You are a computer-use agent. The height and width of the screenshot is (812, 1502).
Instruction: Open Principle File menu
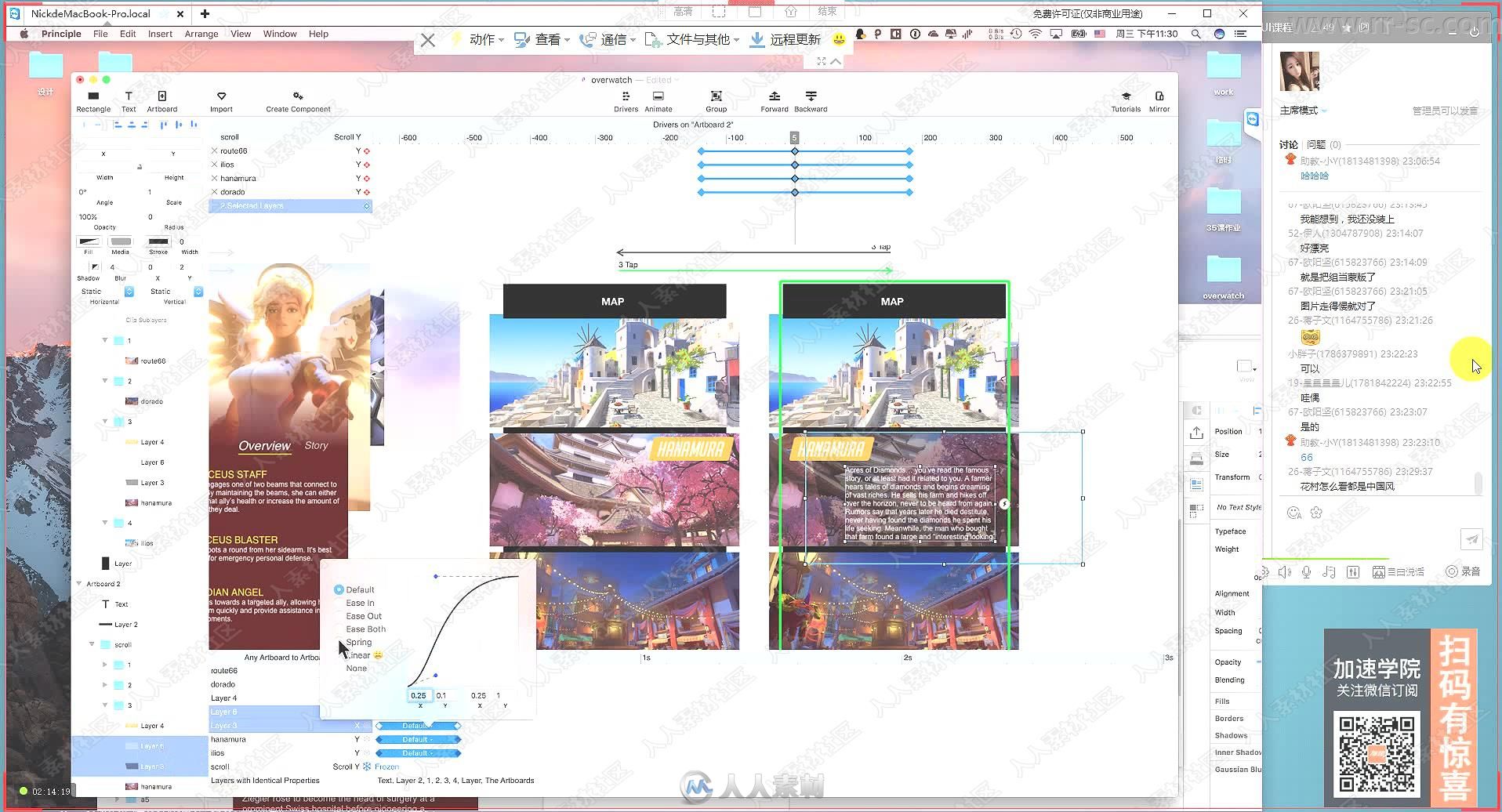pos(100,34)
